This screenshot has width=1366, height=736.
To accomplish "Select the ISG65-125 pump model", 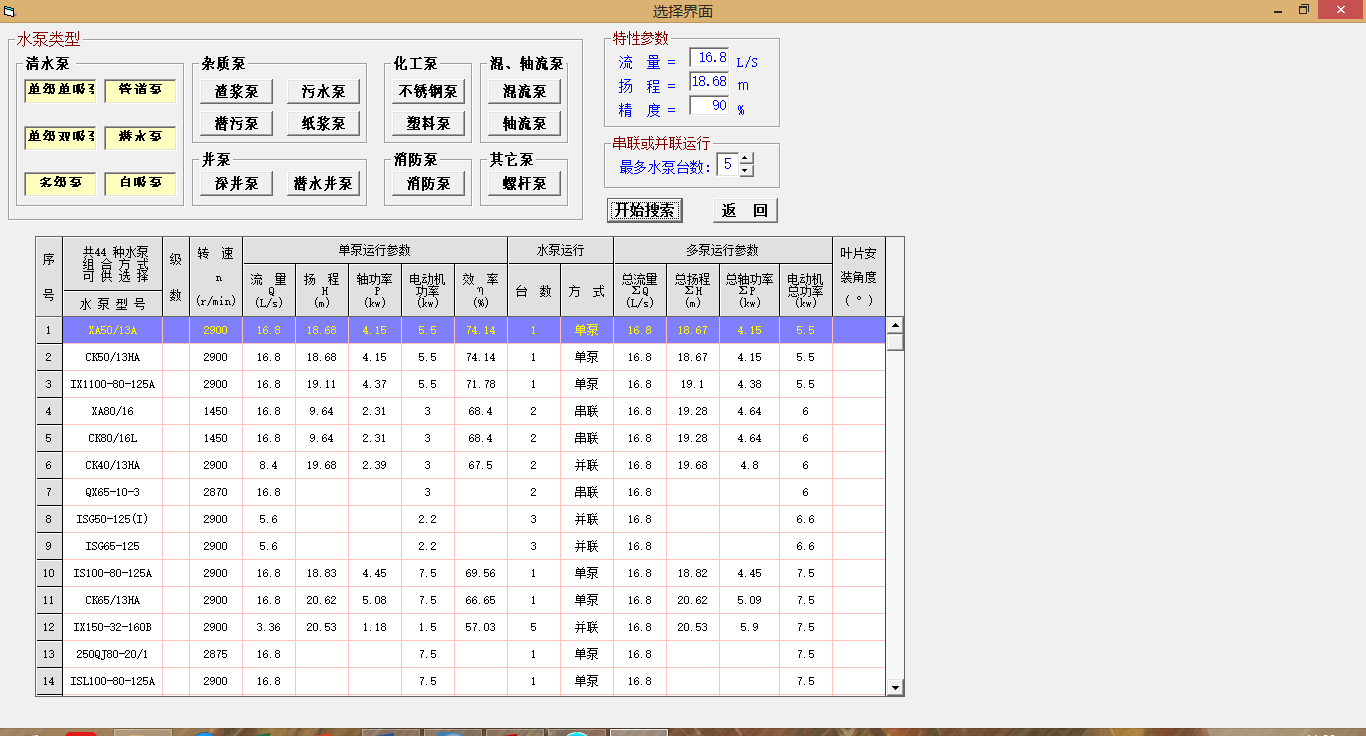I will (112, 546).
